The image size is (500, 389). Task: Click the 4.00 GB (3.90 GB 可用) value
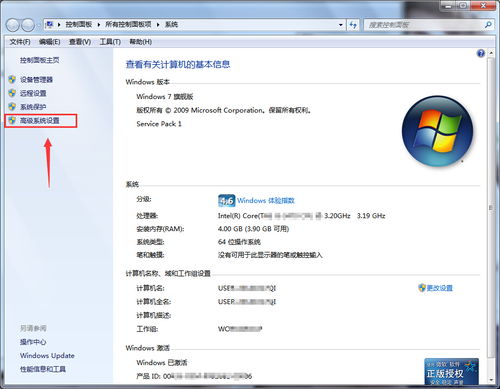pyautogui.click(x=253, y=229)
